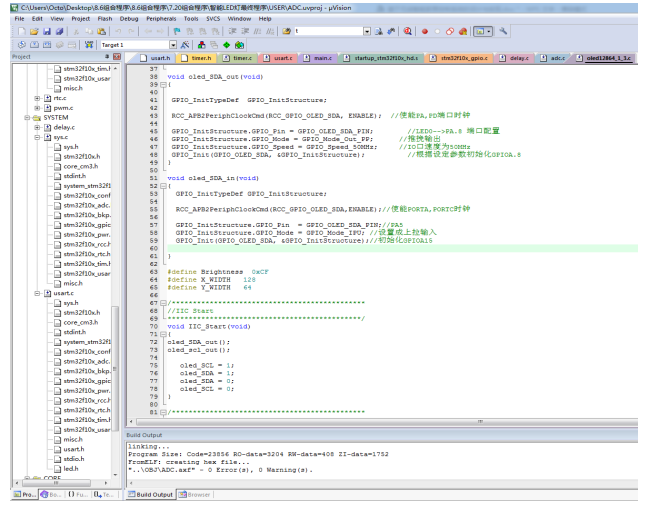
Task: Open the Project menu
Action: pos(81,19)
